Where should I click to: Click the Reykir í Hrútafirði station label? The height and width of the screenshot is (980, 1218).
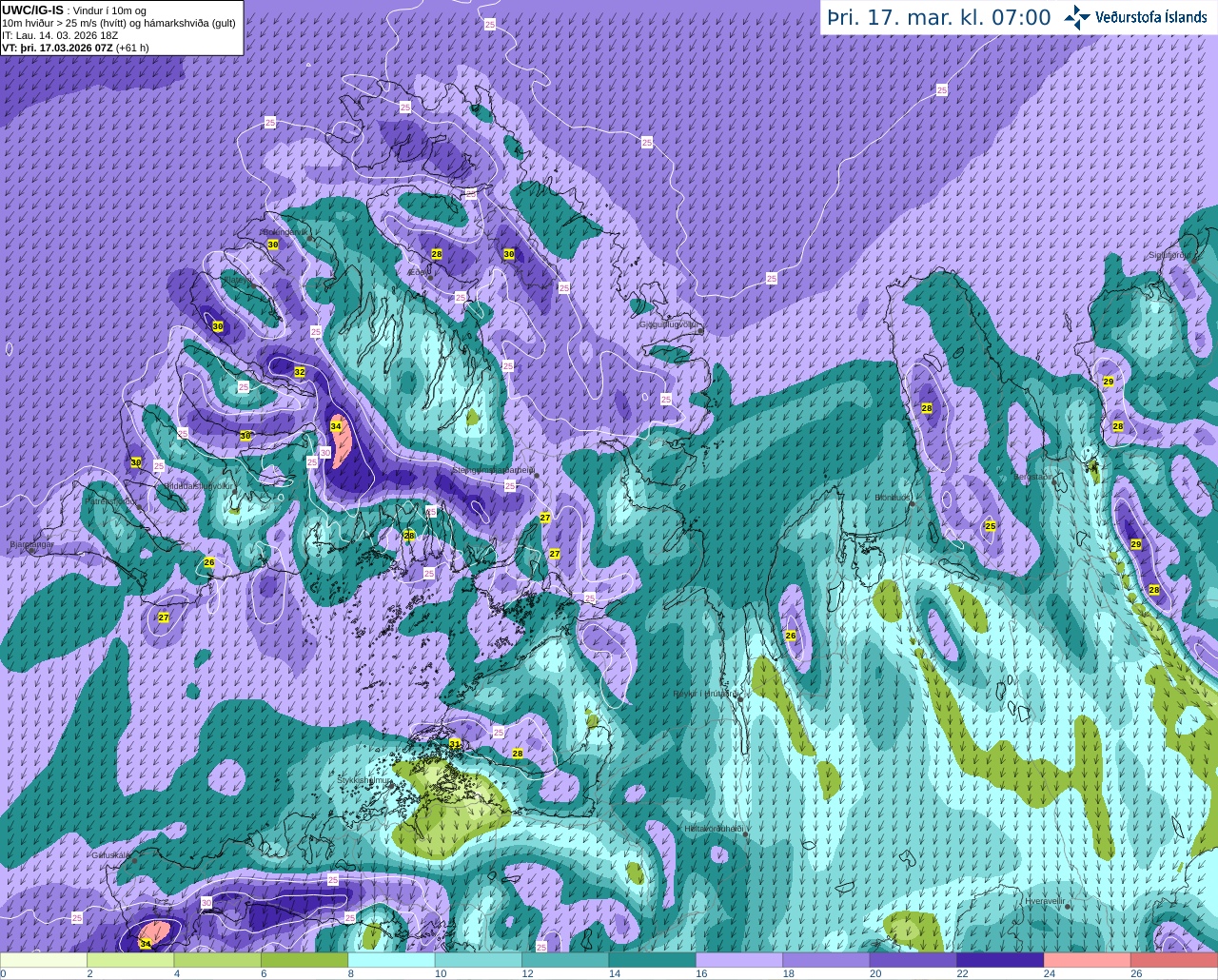click(x=705, y=694)
